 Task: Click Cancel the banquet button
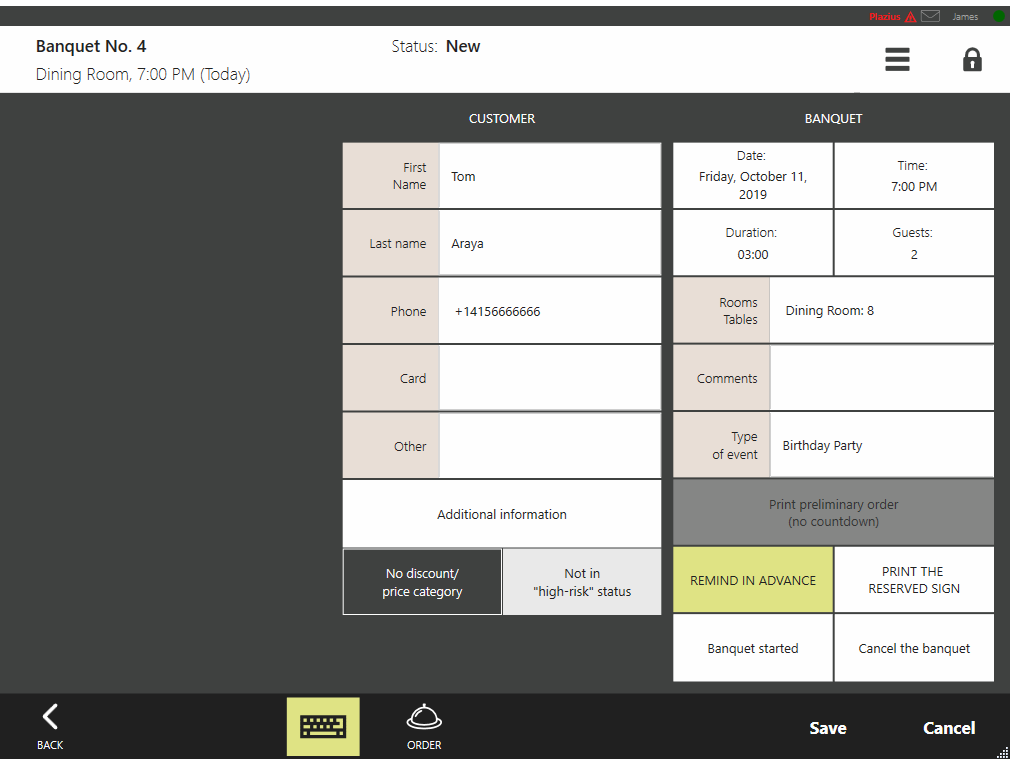pyautogui.click(x=914, y=648)
